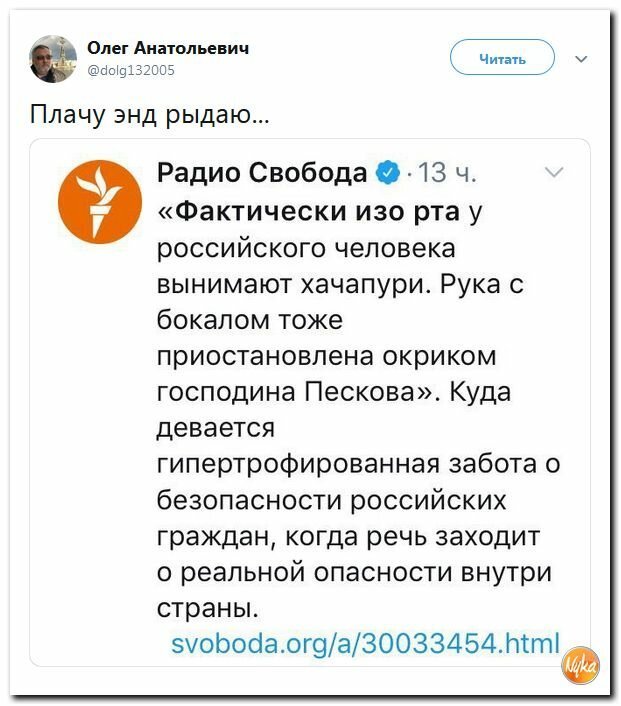
Task: Click the Олег Анатольевич display name
Action: click(168, 47)
